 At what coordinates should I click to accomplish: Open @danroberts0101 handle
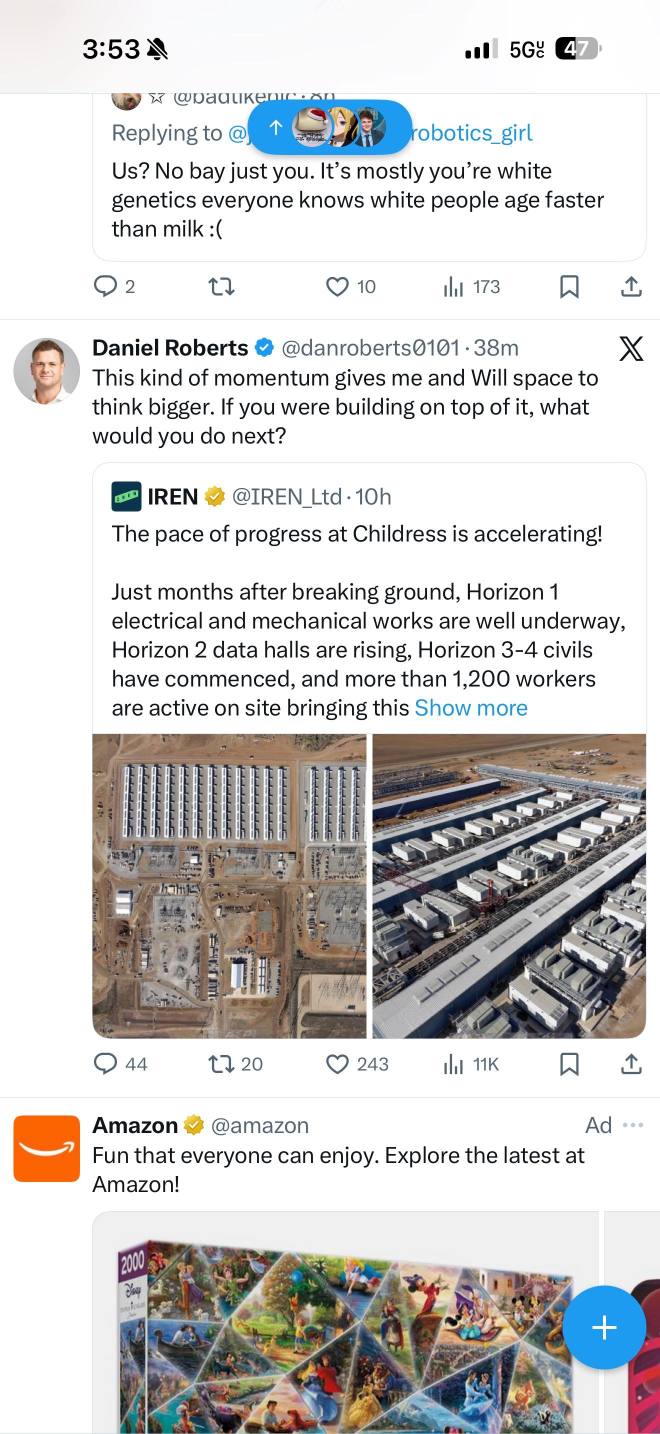[371, 348]
